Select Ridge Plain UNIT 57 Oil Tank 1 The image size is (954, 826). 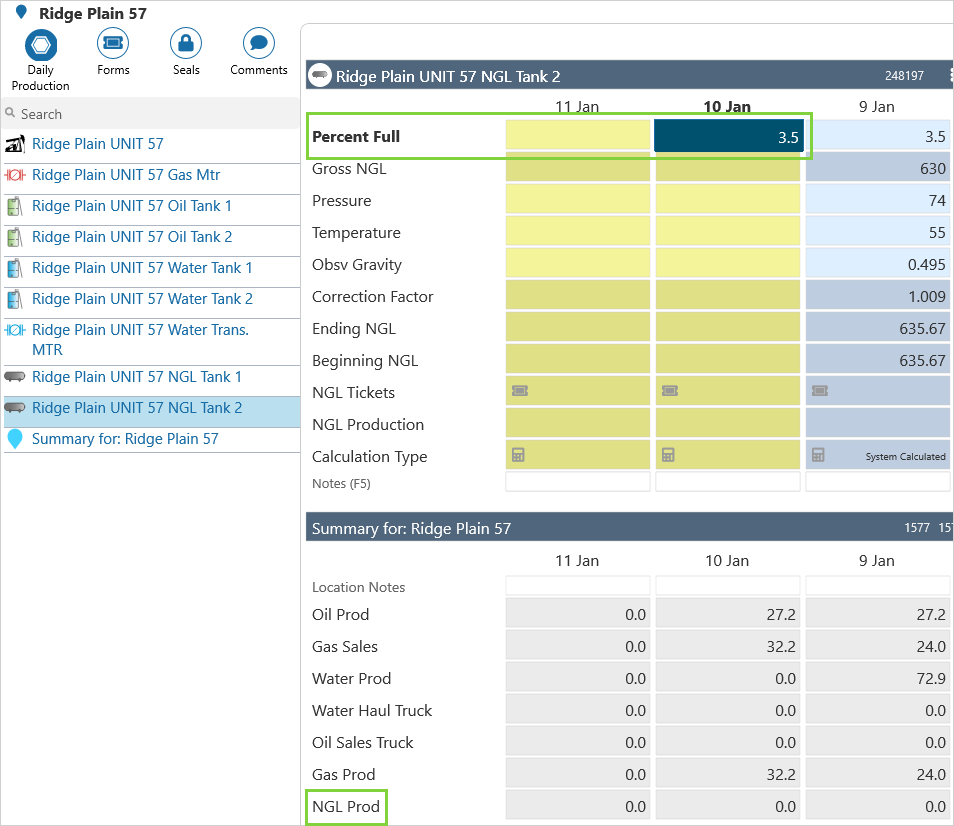(132, 206)
